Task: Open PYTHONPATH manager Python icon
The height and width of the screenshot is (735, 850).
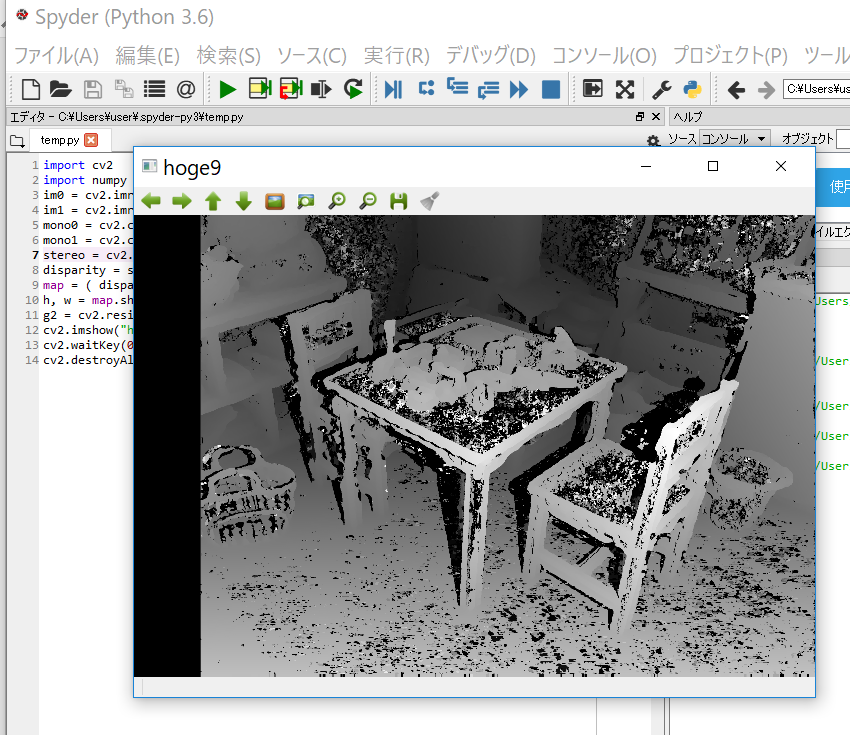Action: 692,89
